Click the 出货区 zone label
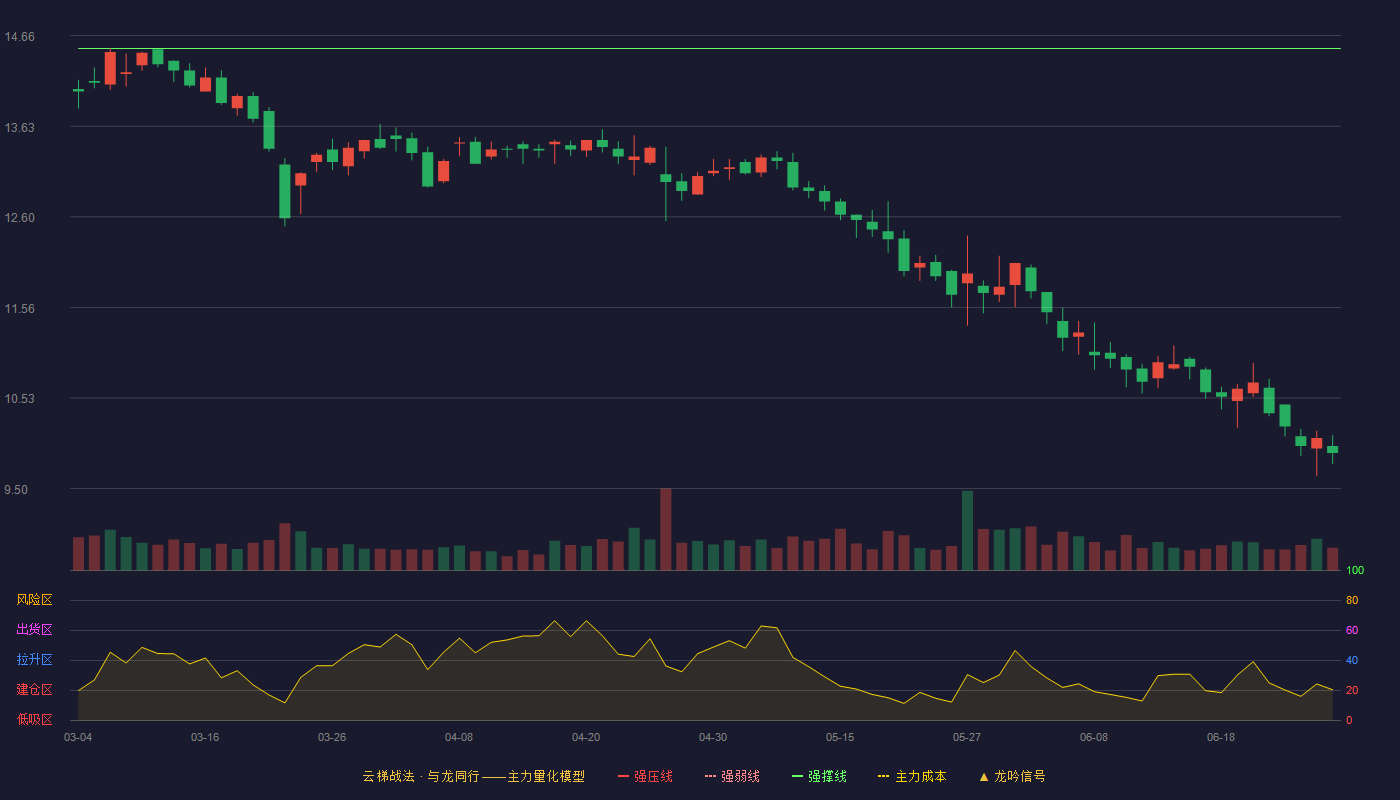 tap(34, 630)
